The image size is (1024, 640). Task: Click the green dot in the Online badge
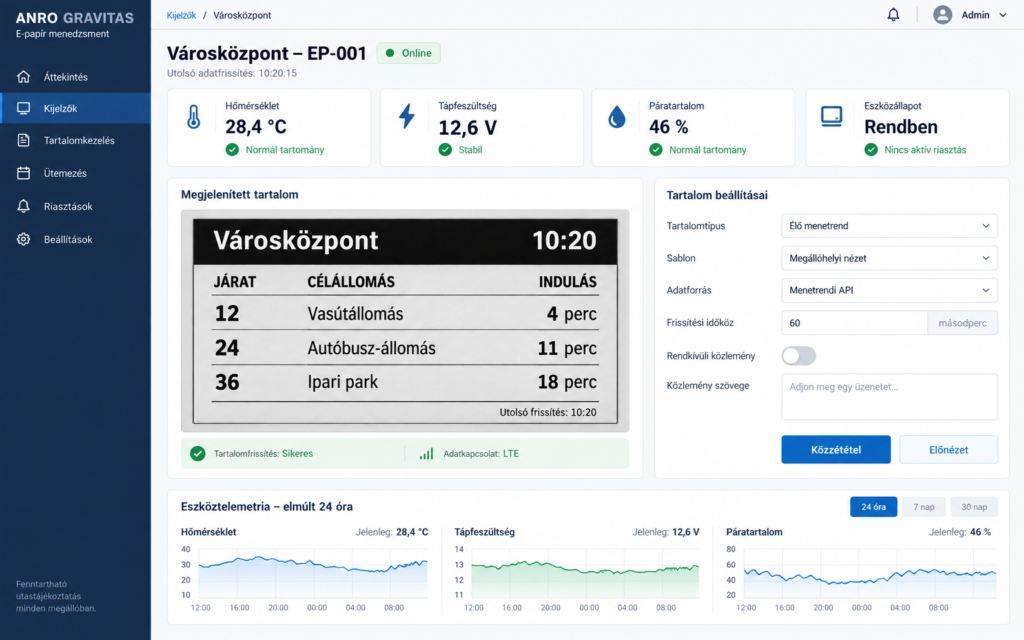[x=390, y=53]
